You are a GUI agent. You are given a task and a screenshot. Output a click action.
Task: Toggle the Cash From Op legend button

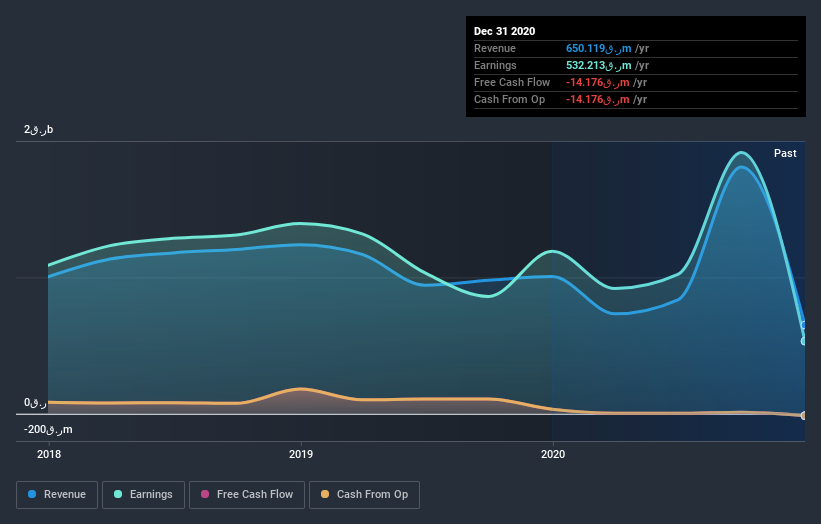364,495
